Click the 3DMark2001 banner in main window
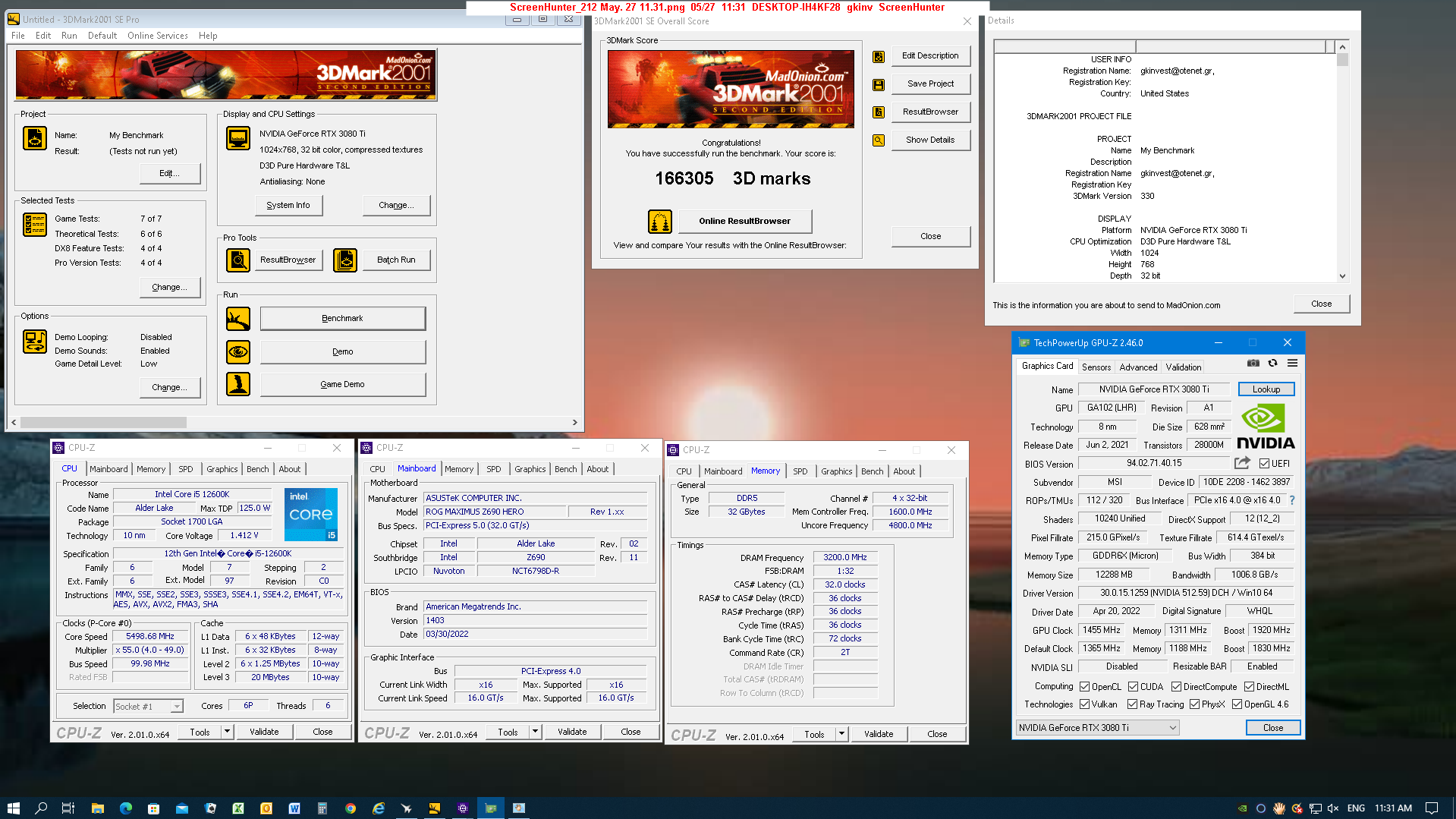1456x819 pixels. click(x=226, y=75)
